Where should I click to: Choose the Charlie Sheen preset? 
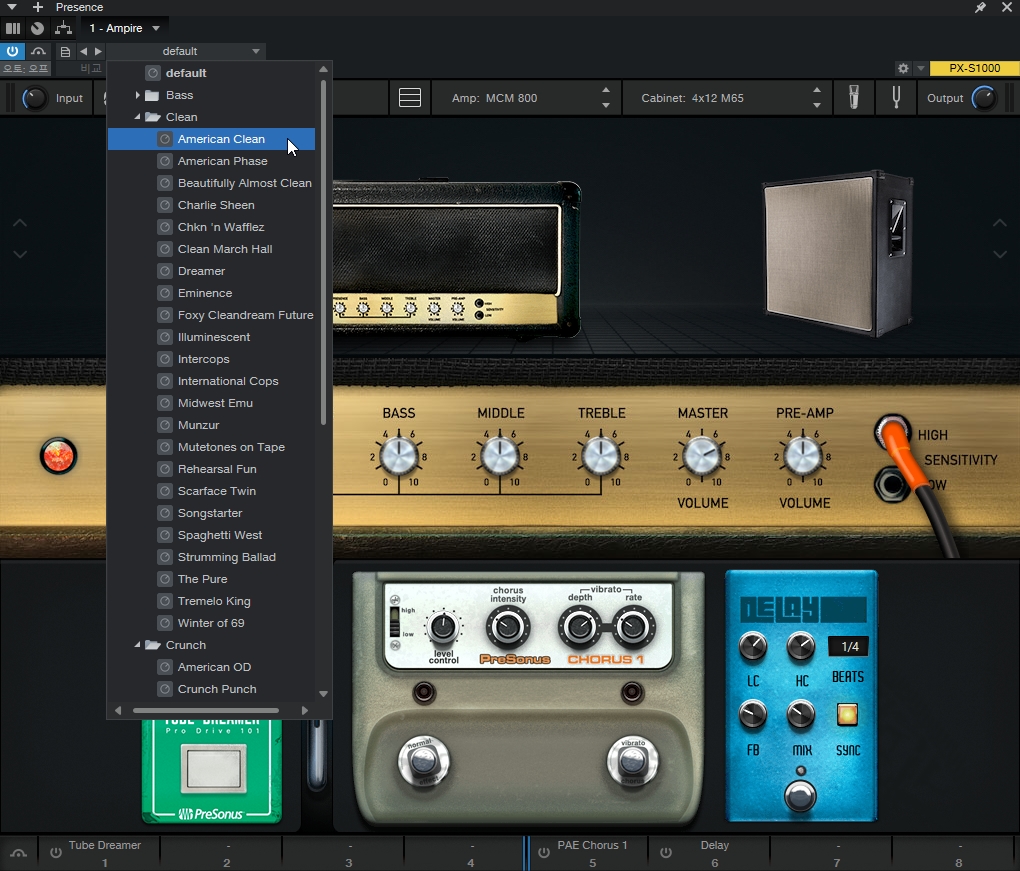[211, 205]
